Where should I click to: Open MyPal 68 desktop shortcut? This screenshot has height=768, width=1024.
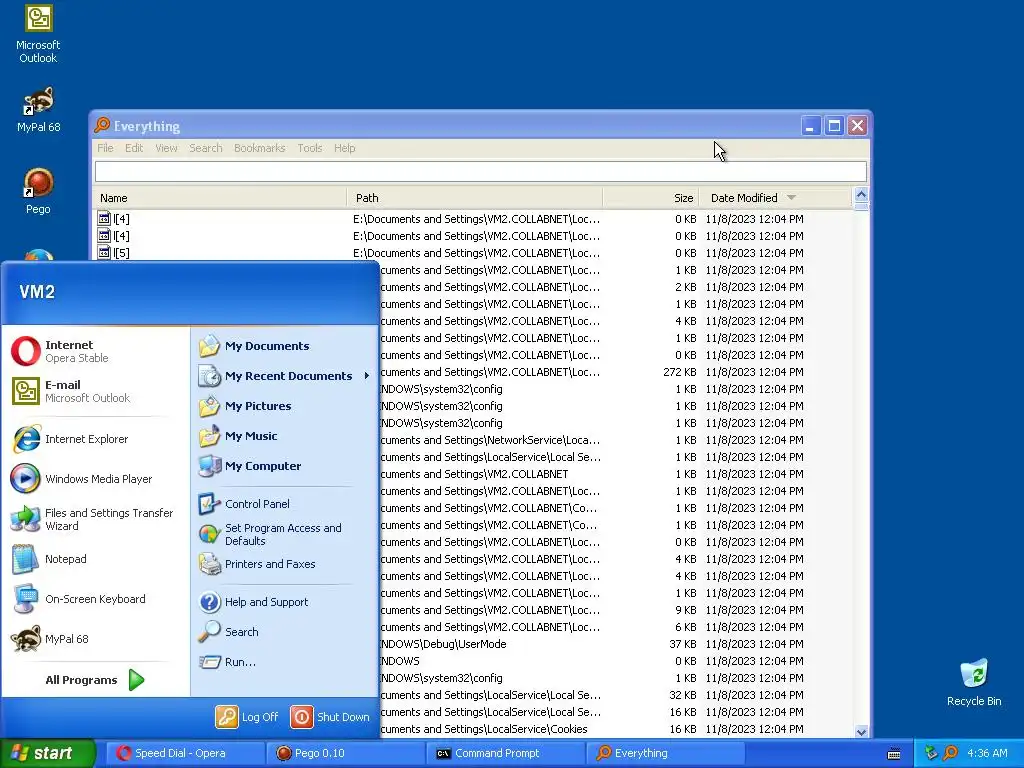38,110
